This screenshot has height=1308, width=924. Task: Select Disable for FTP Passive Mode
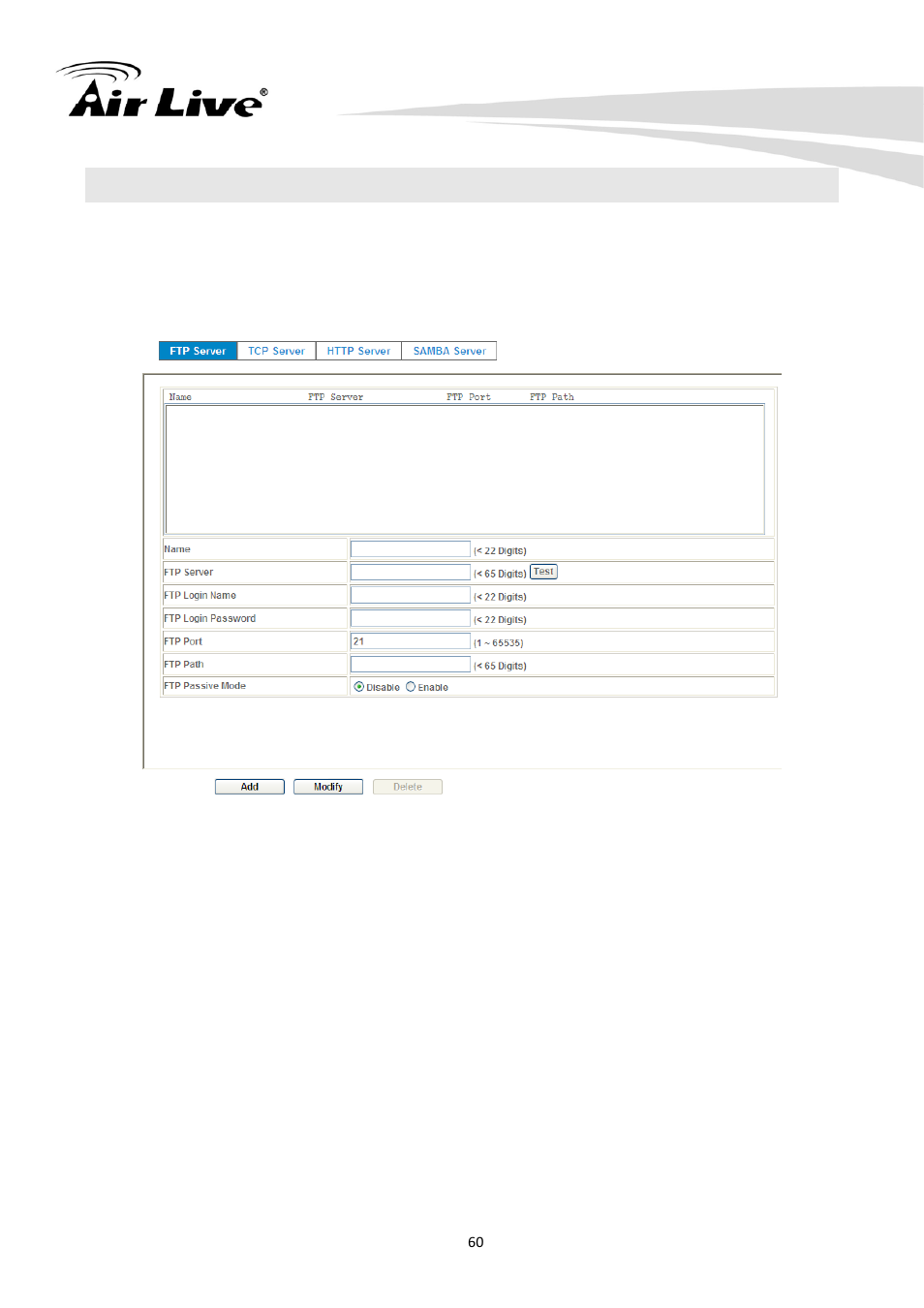pos(359,687)
